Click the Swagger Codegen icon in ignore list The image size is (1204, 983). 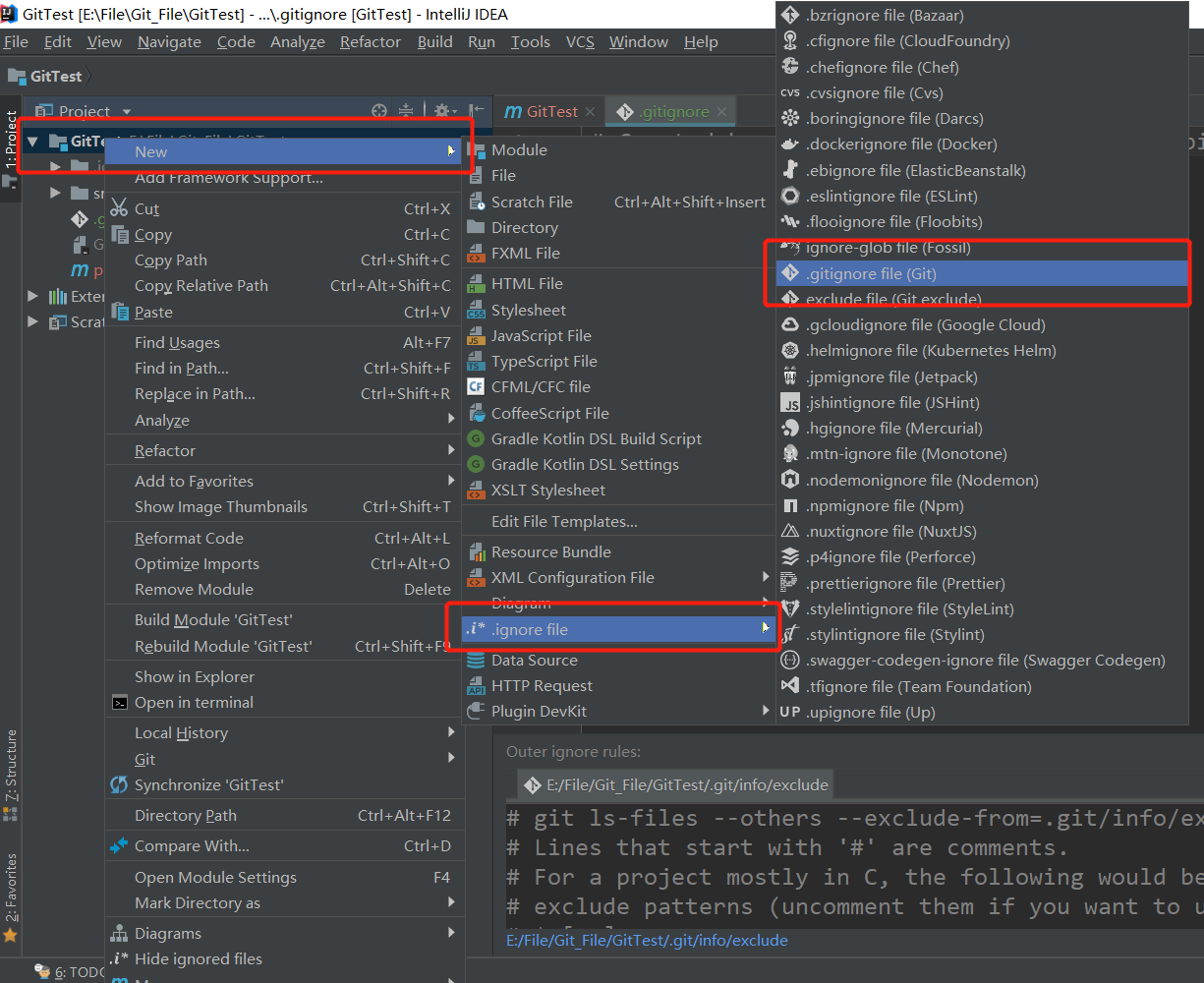click(x=790, y=661)
